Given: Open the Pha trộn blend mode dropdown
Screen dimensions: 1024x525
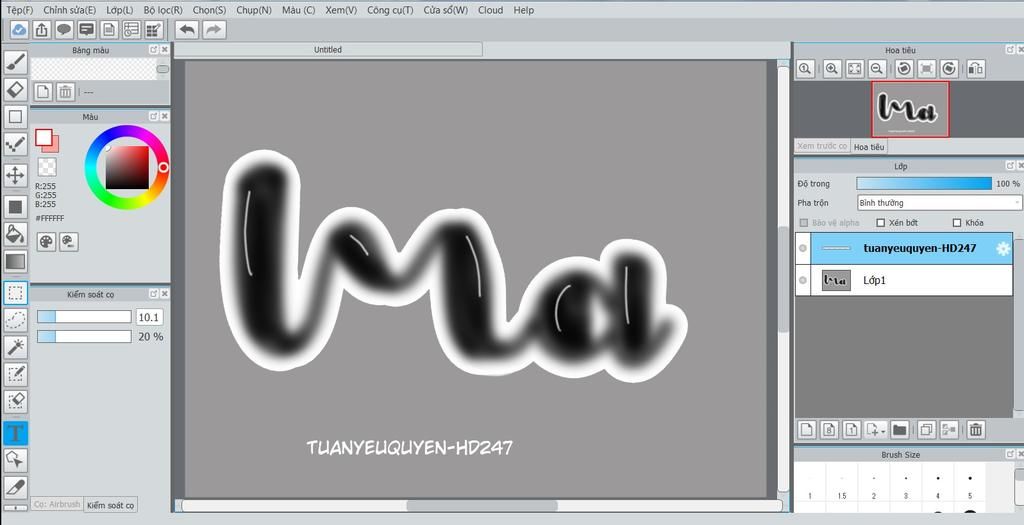Looking at the screenshot, I should tap(938, 203).
